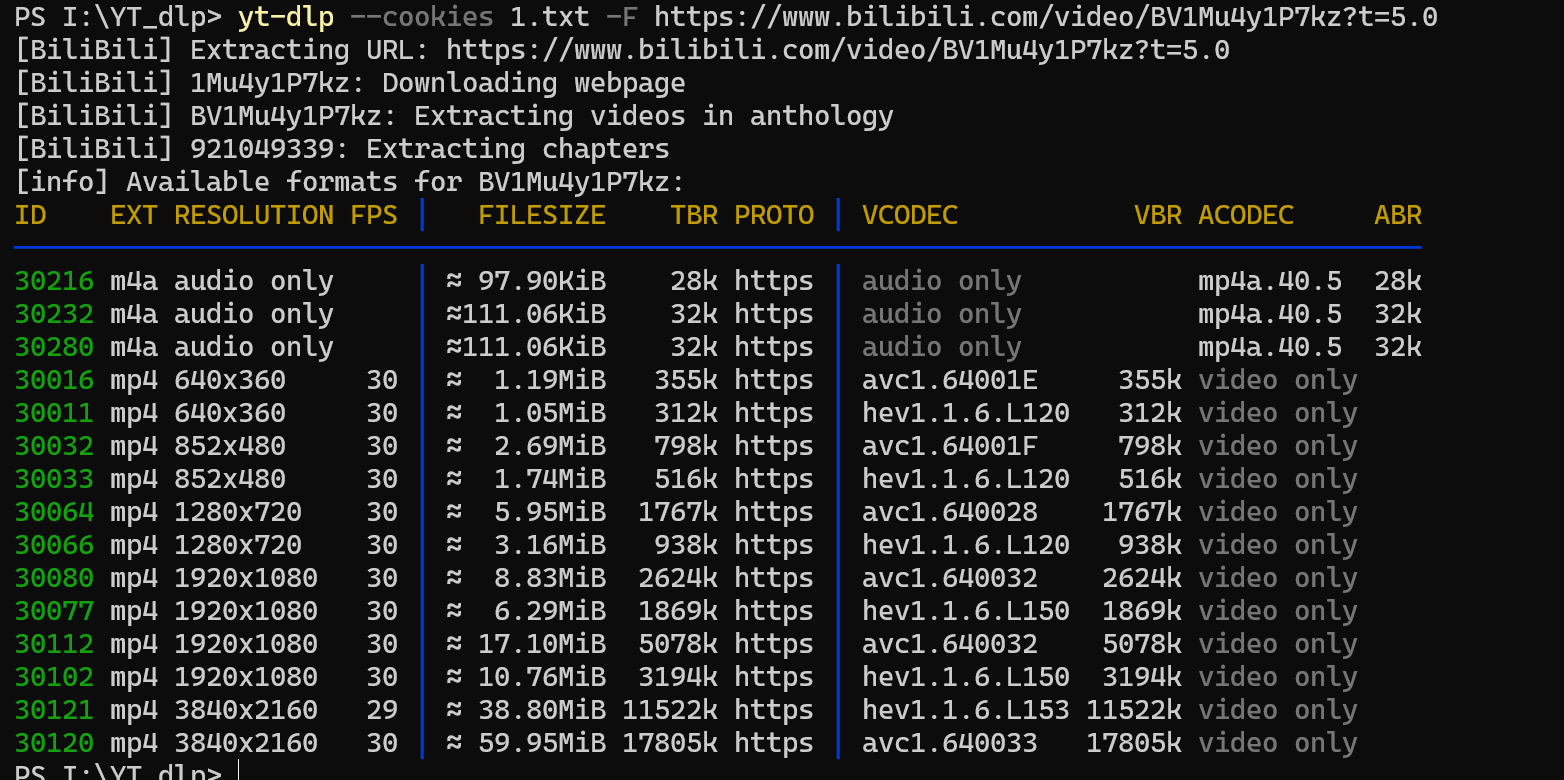Click format ID 30016
The image size is (1564, 780).
pos(54,380)
